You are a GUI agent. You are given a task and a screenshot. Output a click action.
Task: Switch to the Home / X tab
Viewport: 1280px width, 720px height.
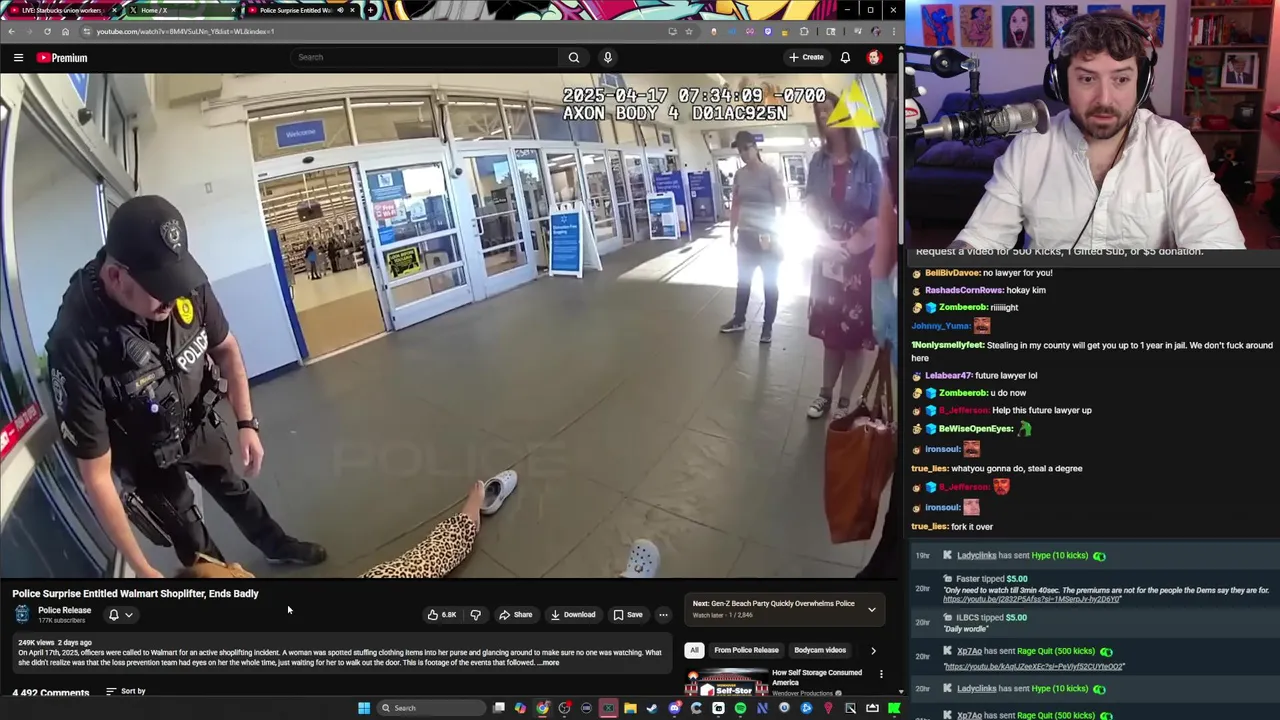pyautogui.click(x=182, y=10)
